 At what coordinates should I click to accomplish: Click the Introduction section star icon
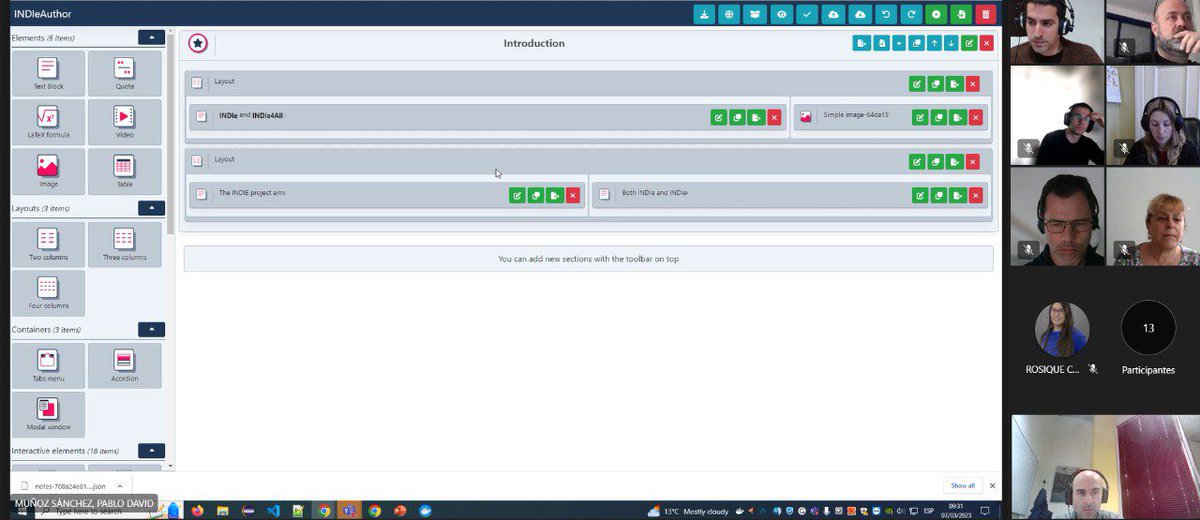point(198,43)
